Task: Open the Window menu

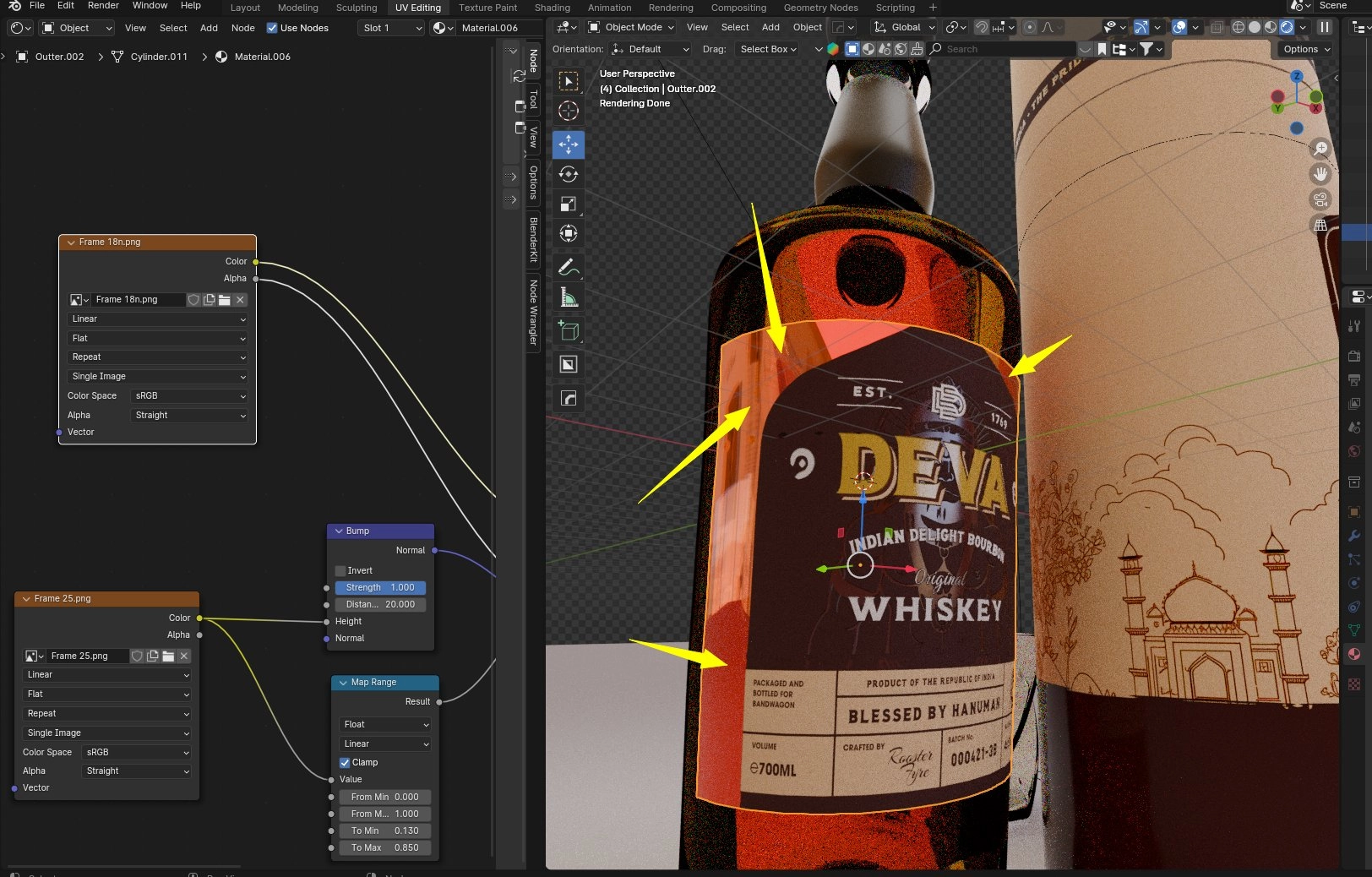Action: [150, 6]
